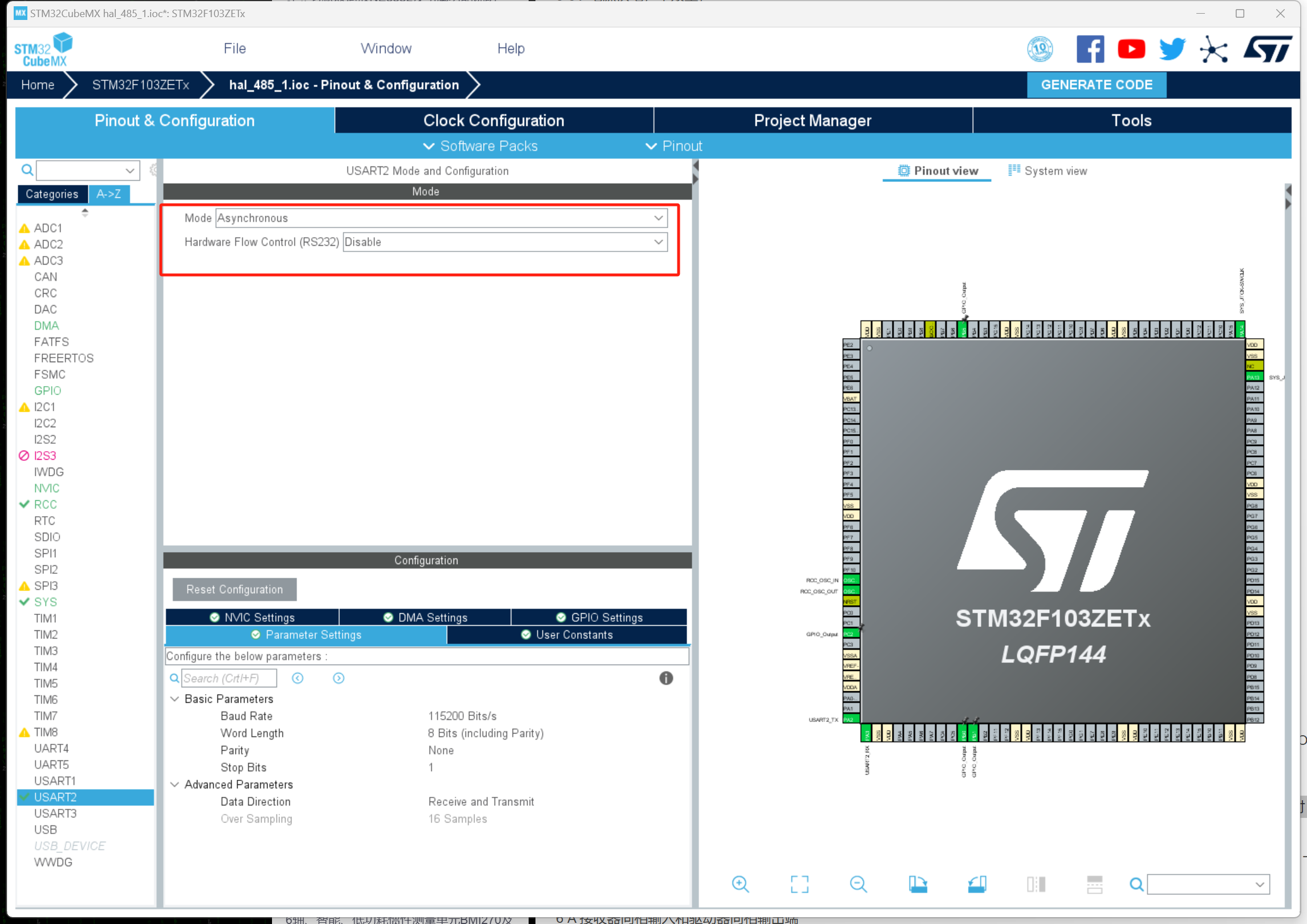This screenshot has width=1307, height=924.
Task: Collapse the Basic Parameters section
Action: coord(175,699)
